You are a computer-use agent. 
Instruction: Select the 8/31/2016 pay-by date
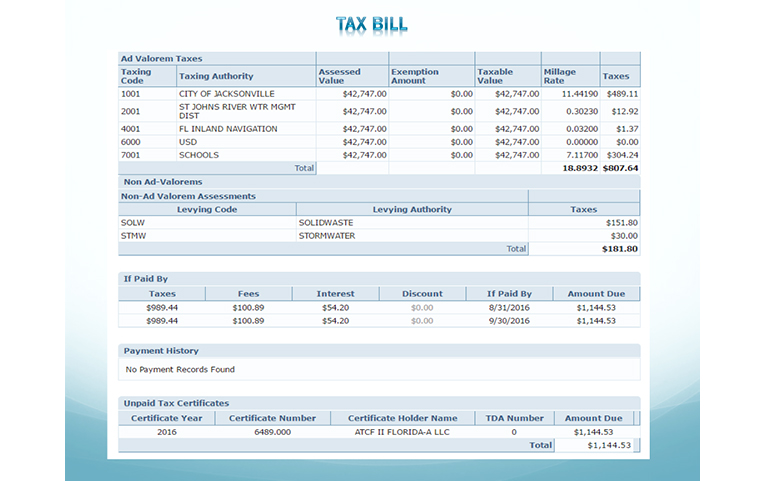(509, 308)
